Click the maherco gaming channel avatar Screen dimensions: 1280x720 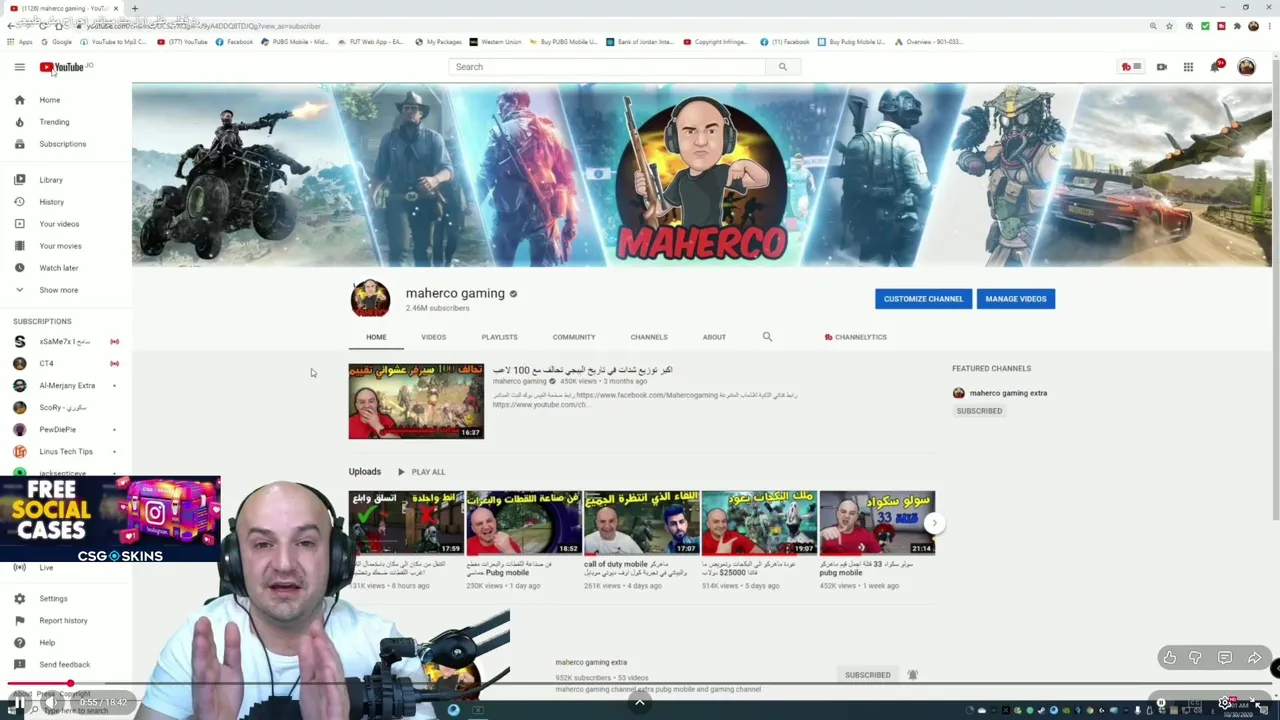370,299
